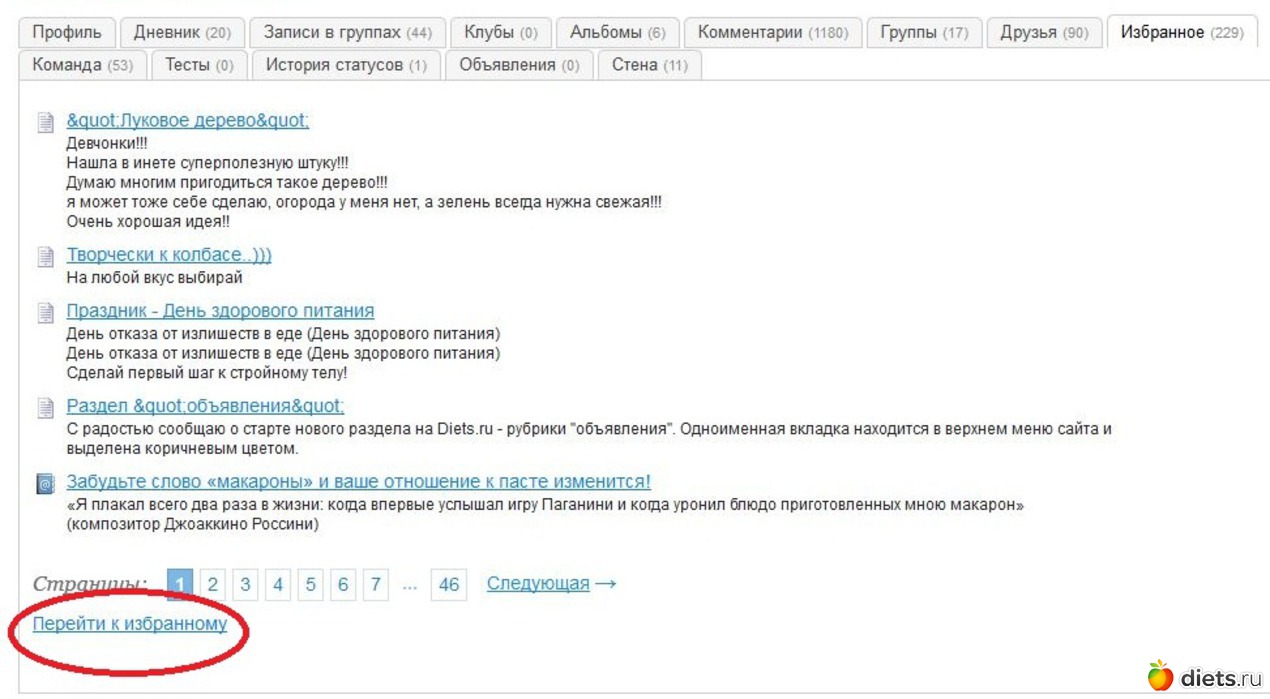Select the "Друзья" tab
1270x699 pixels.
click(1044, 32)
